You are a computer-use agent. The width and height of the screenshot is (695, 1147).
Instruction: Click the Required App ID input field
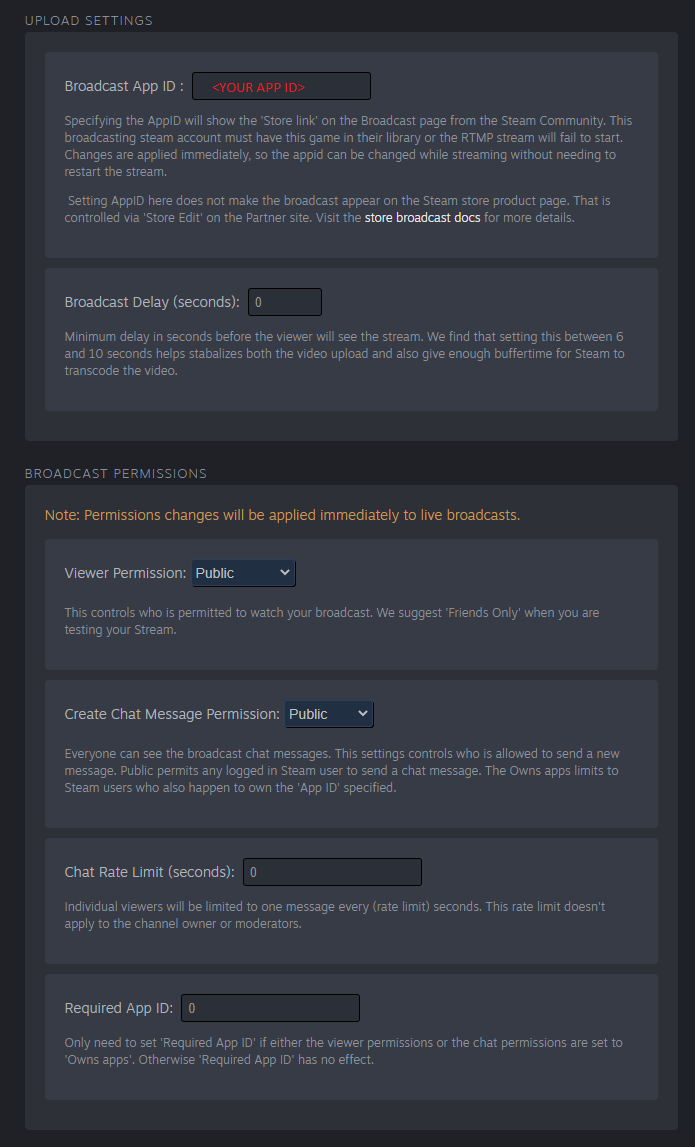[x=270, y=1008]
